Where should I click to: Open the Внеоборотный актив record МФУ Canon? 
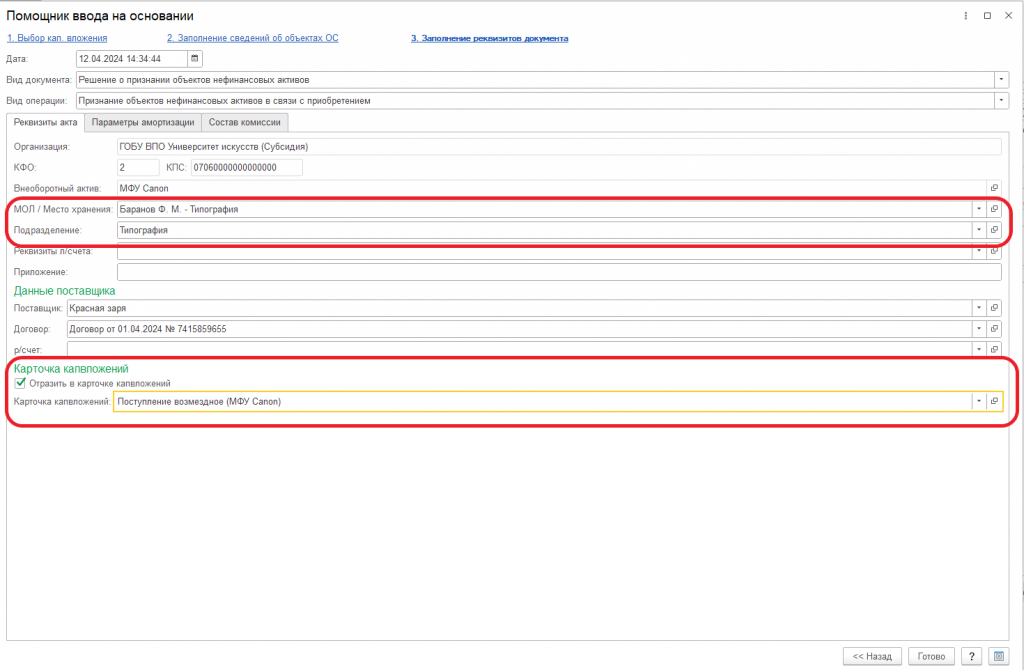[x=994, y=188]
